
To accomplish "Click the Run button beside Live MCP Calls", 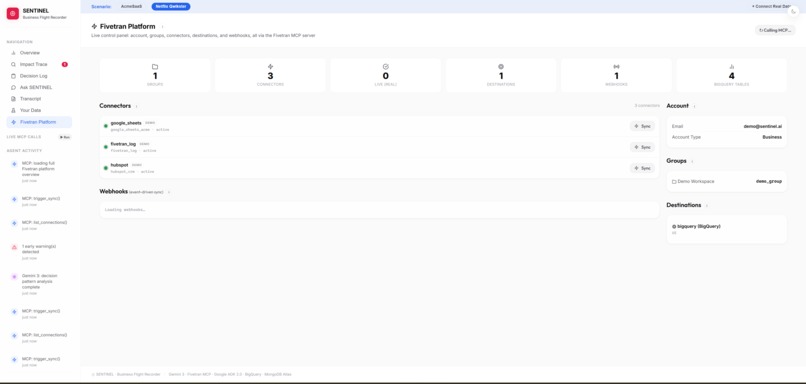I will pos(65,137).
